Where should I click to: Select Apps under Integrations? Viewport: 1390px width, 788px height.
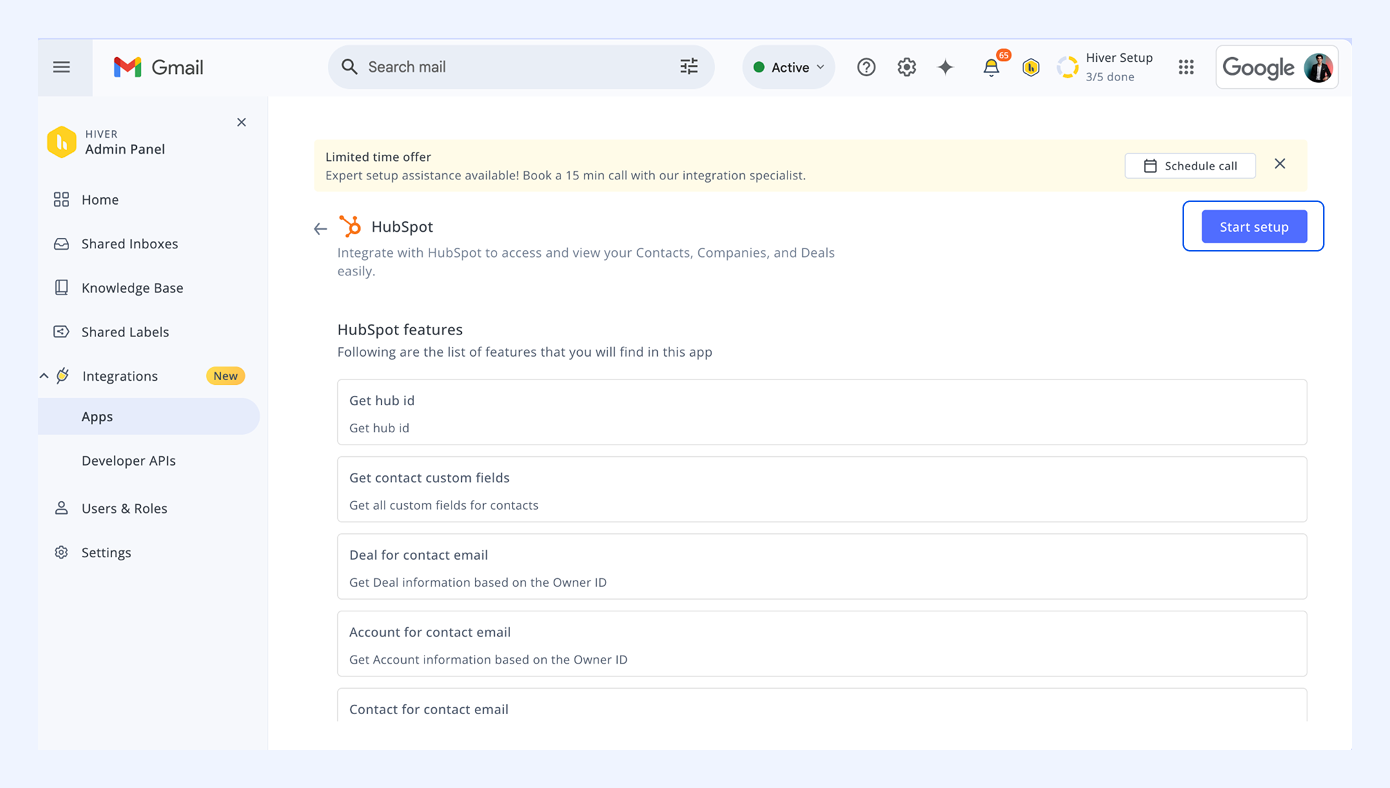tap(149, 416)
